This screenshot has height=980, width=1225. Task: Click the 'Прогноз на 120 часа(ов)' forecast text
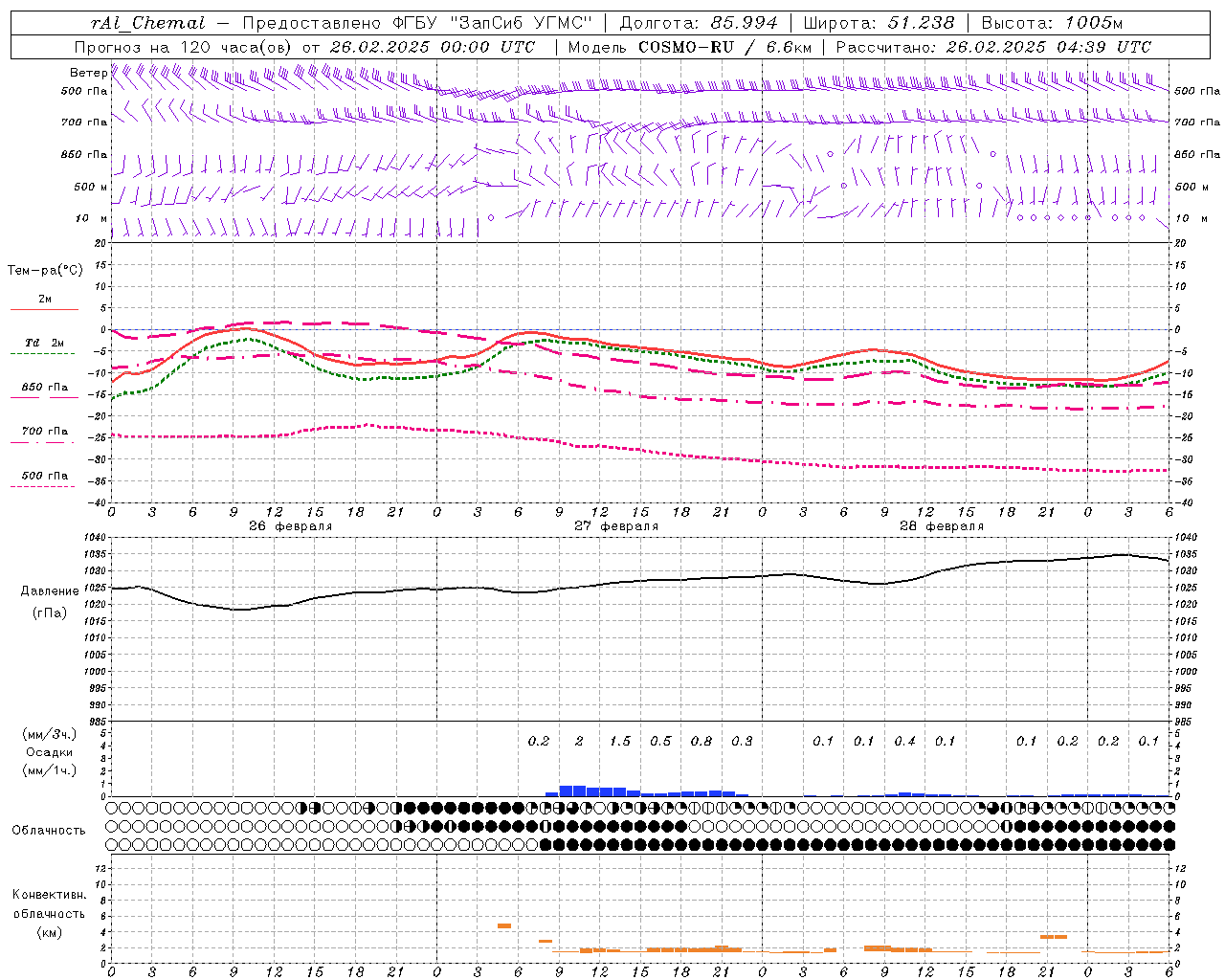[184, 47]
